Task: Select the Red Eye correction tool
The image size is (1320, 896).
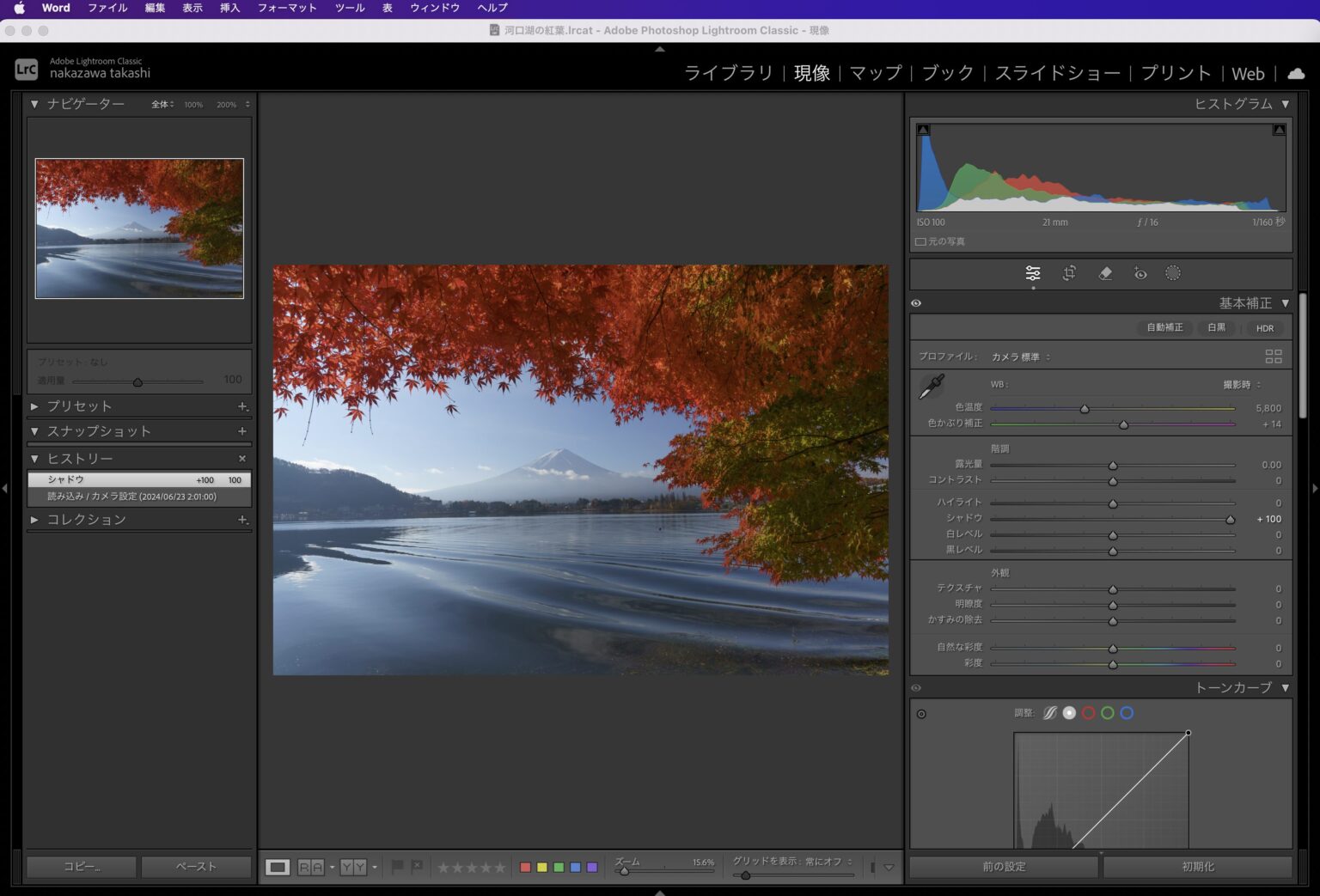Action: coord(1140,273)
